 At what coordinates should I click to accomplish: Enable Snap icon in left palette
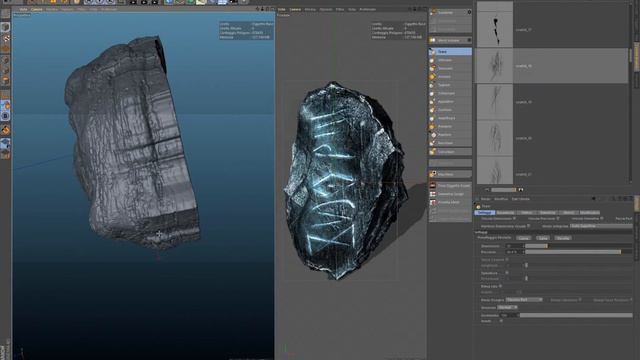5,131
